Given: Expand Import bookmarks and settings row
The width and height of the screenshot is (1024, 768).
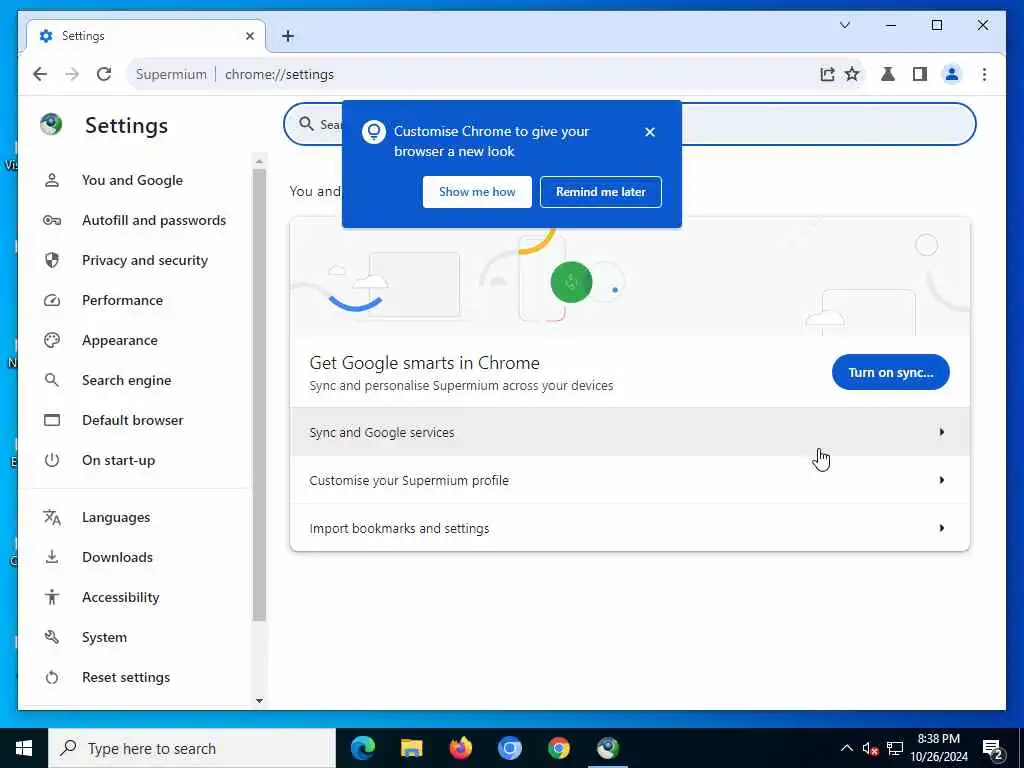Looking at the screenshot, I should [x=630, y=528].
